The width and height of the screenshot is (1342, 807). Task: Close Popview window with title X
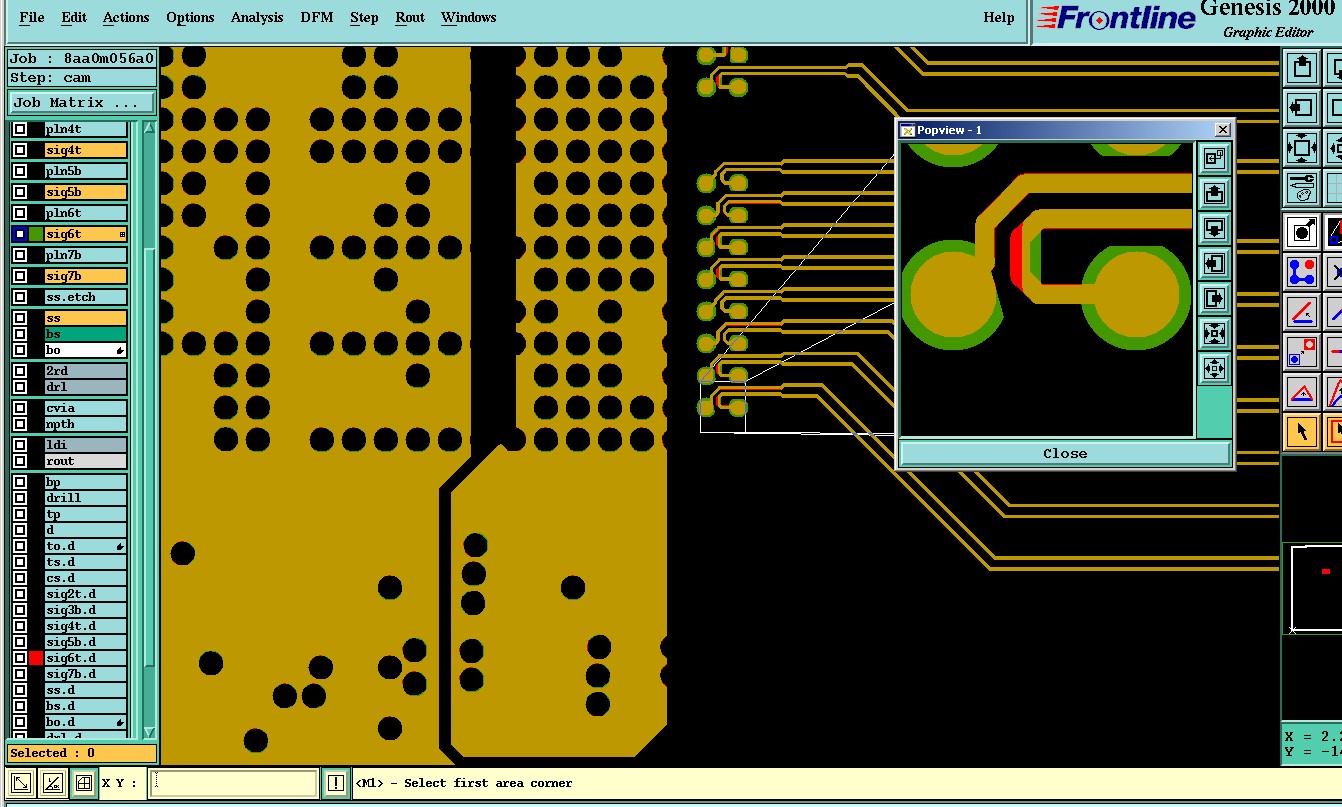coord(1222,130)
